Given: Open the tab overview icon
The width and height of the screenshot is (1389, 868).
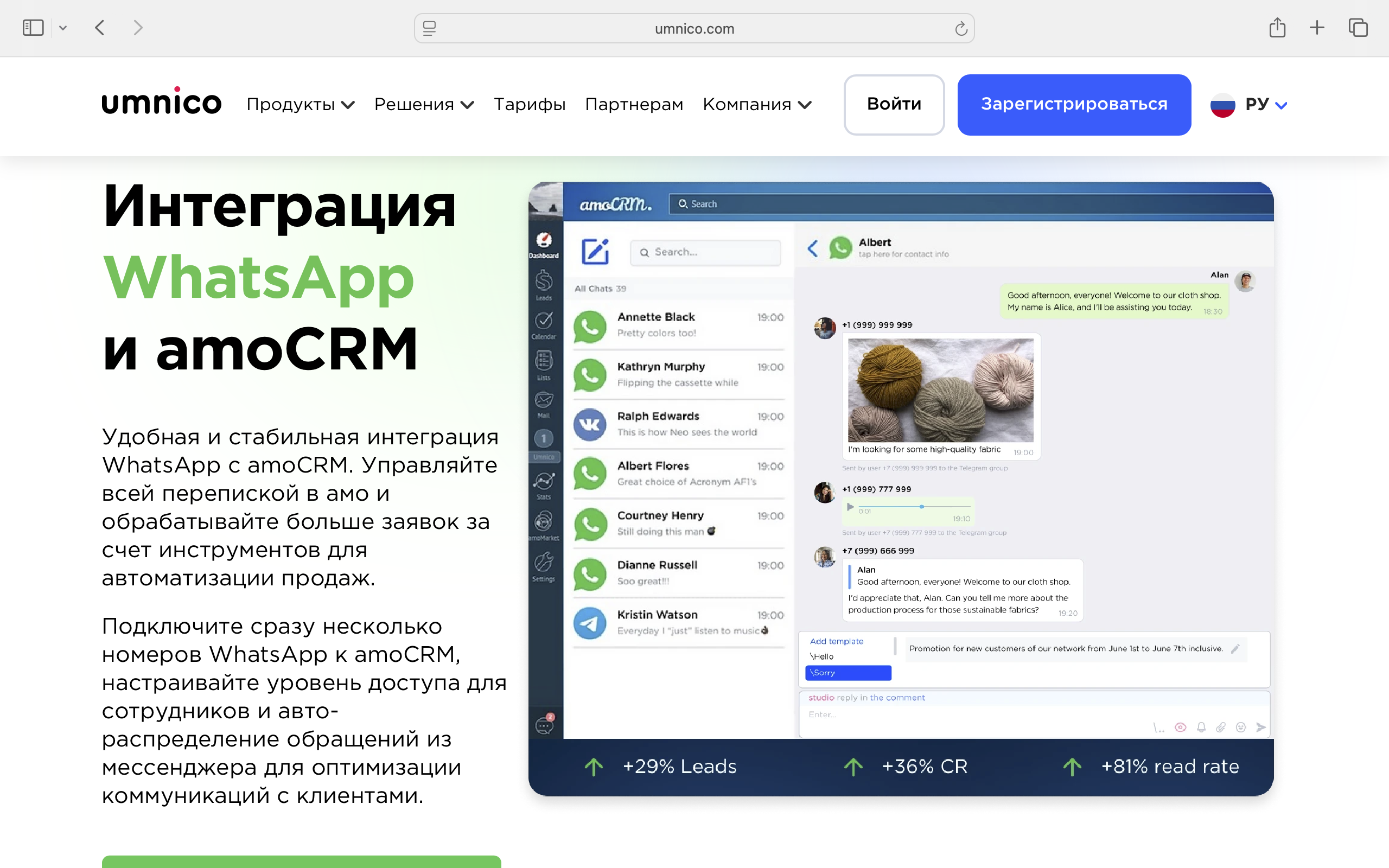Looking at the screenshot, I should pyautogui.click(x=1358, y=28).
